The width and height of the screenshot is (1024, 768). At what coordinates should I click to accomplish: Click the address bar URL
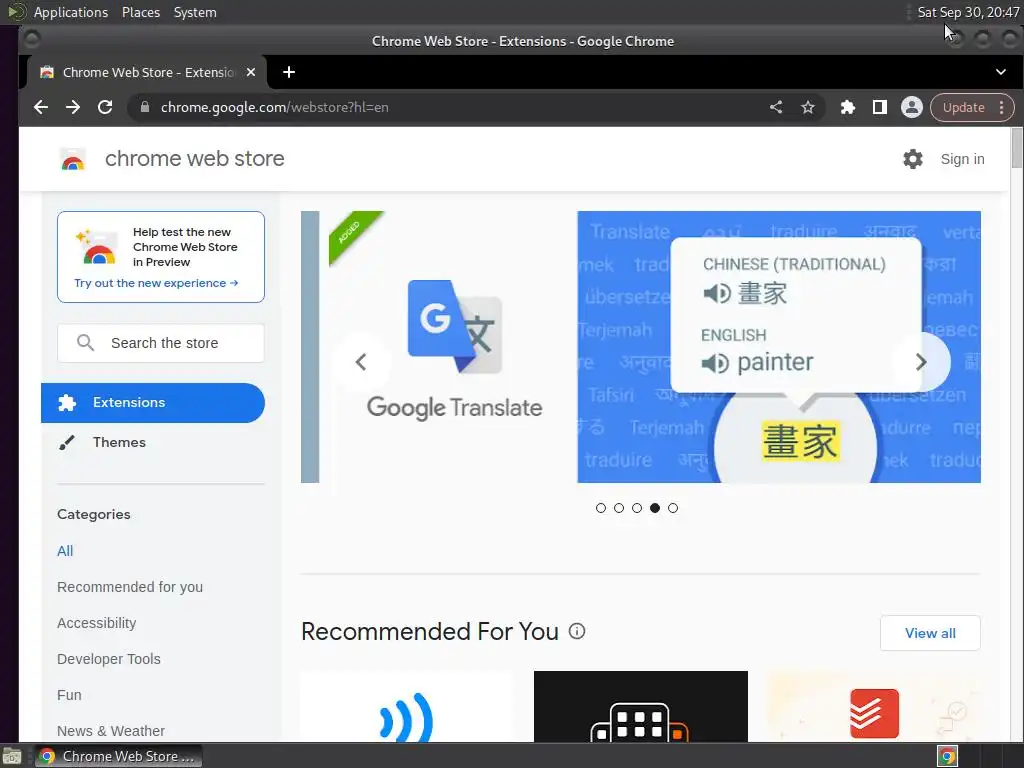coord(274,107)
